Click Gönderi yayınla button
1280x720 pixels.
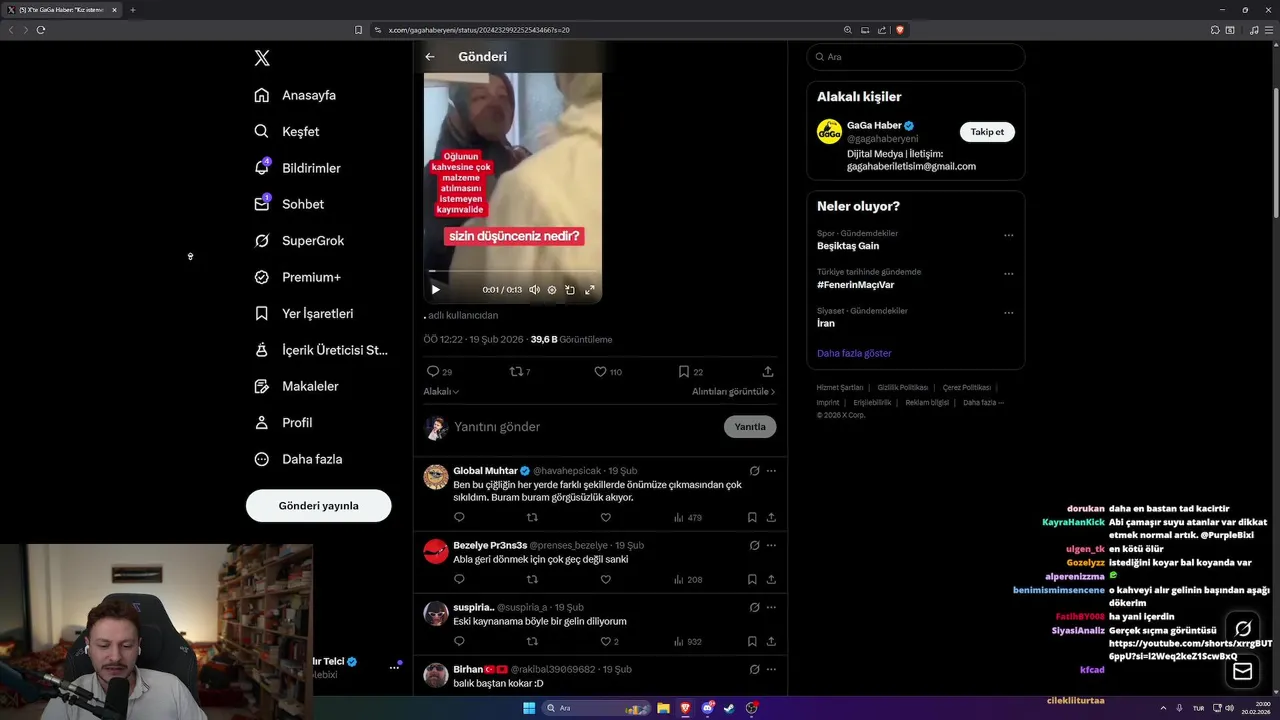tap(318, 505)
